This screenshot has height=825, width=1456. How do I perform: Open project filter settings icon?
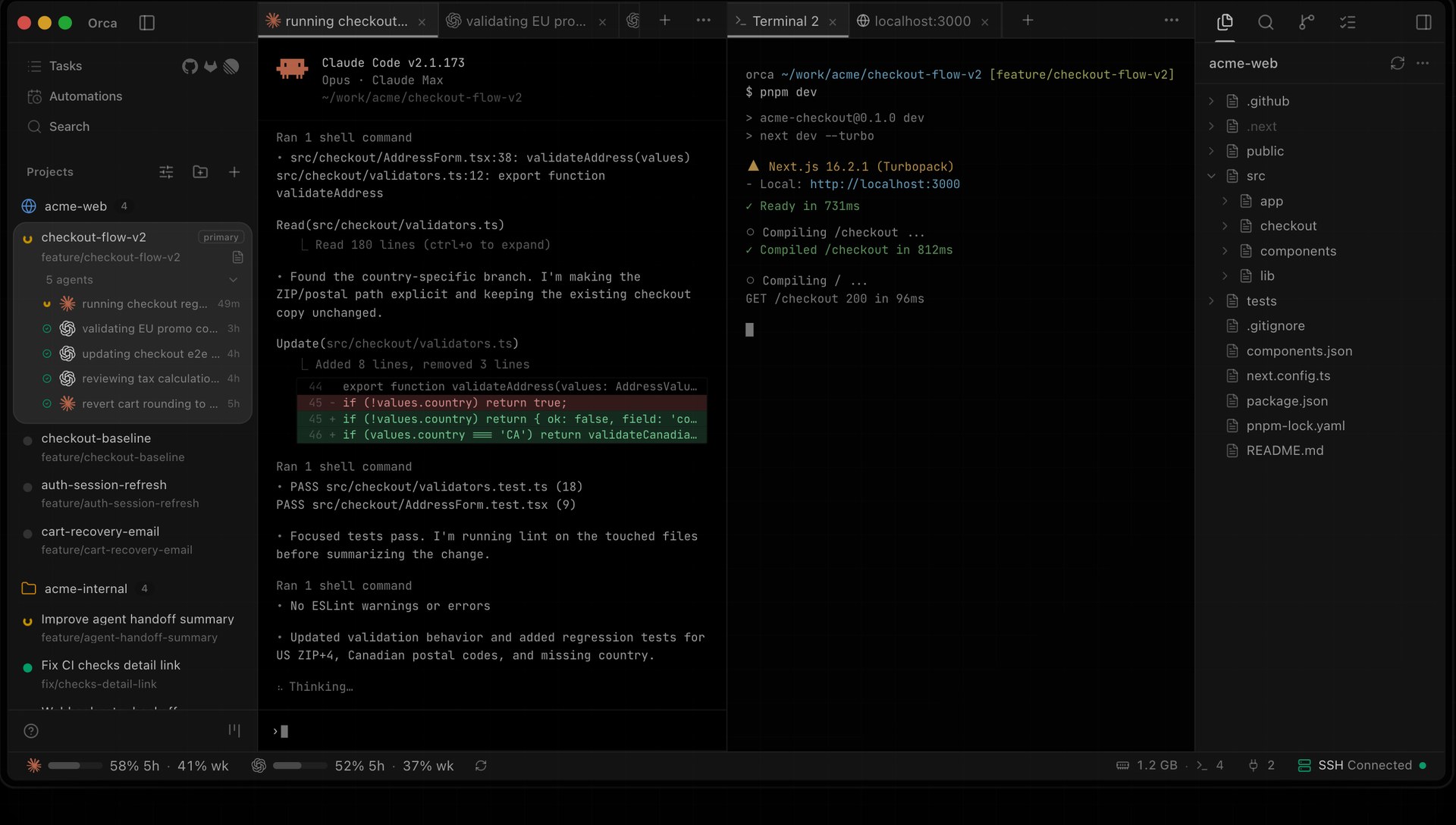166,172
